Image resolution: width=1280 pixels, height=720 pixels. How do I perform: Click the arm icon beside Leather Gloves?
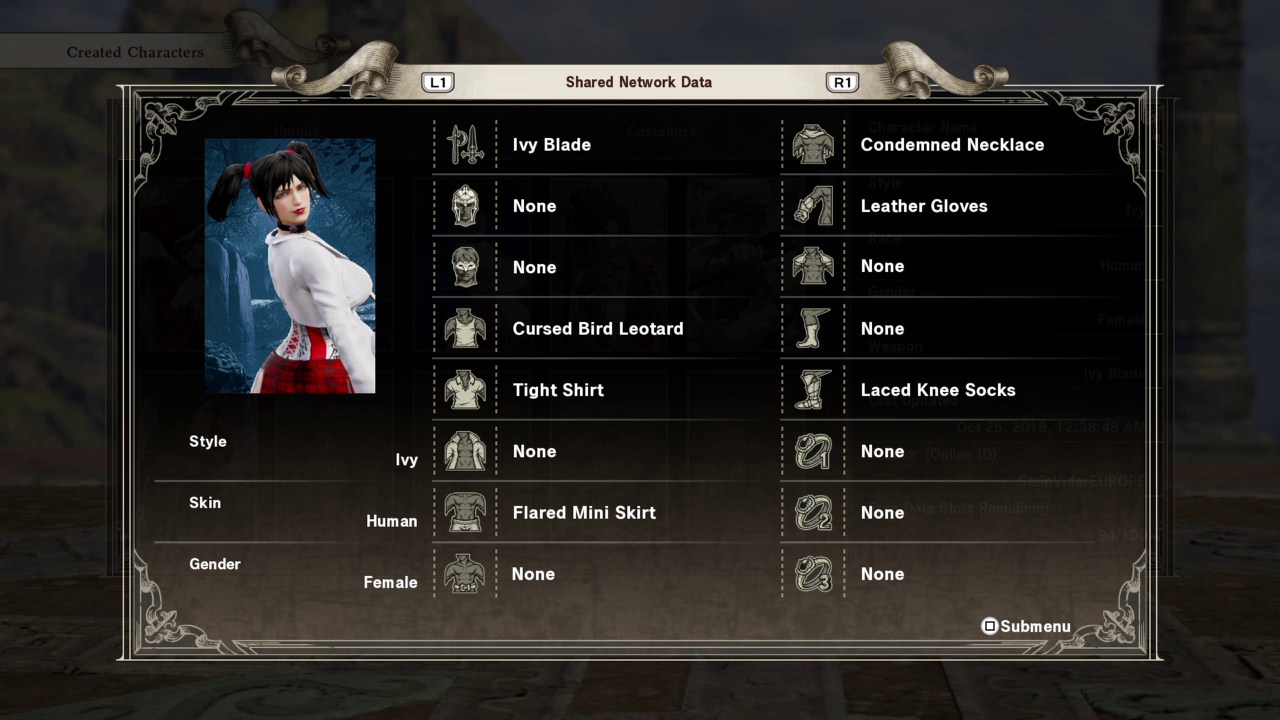[x=813, y=206]
